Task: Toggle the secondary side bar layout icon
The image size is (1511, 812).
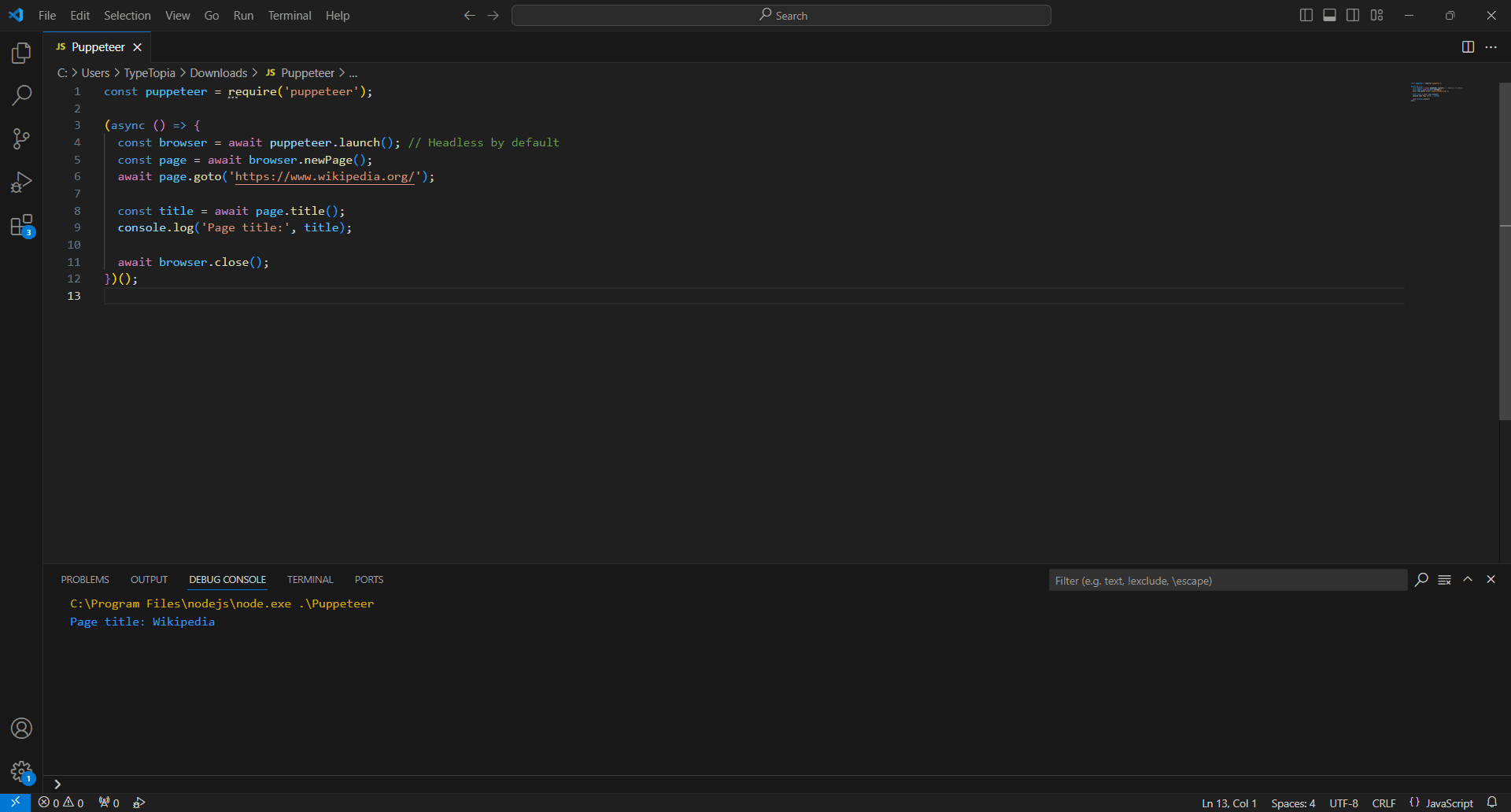Action: click(x=1353, y=15)
